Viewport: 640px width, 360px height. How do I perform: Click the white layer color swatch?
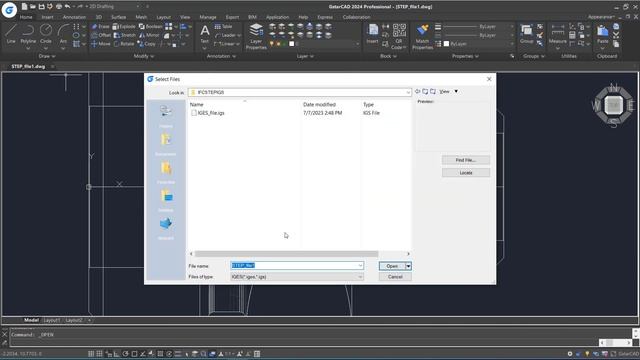291,44
